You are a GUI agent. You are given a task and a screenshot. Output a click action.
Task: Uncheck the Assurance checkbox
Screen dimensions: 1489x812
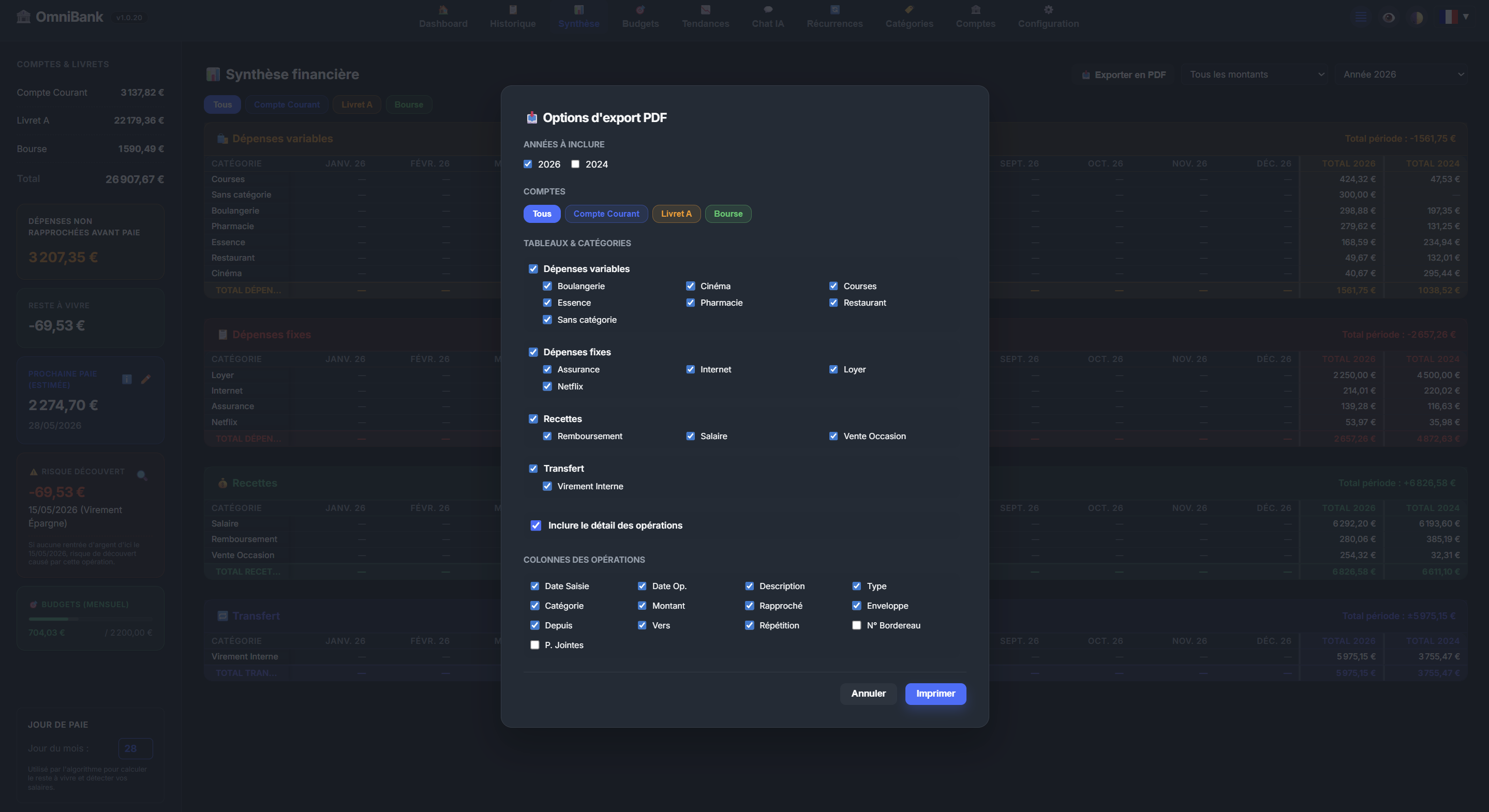click(x=547, y=369)
